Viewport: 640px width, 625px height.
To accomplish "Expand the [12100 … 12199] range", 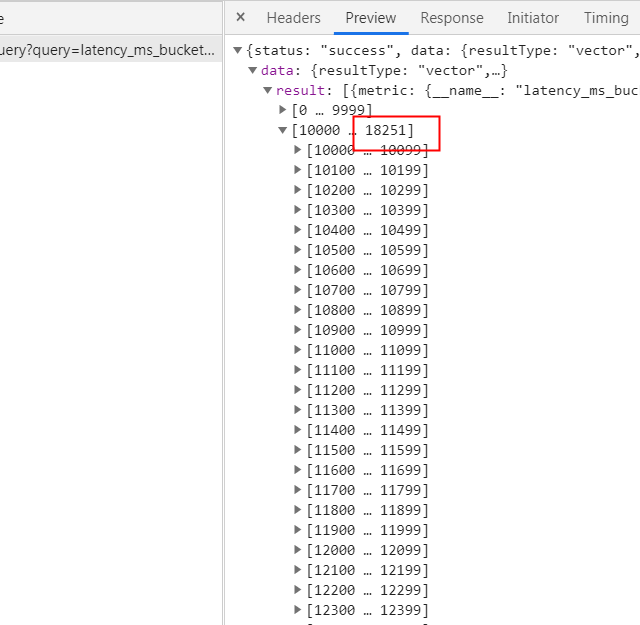I will point(298,570).
